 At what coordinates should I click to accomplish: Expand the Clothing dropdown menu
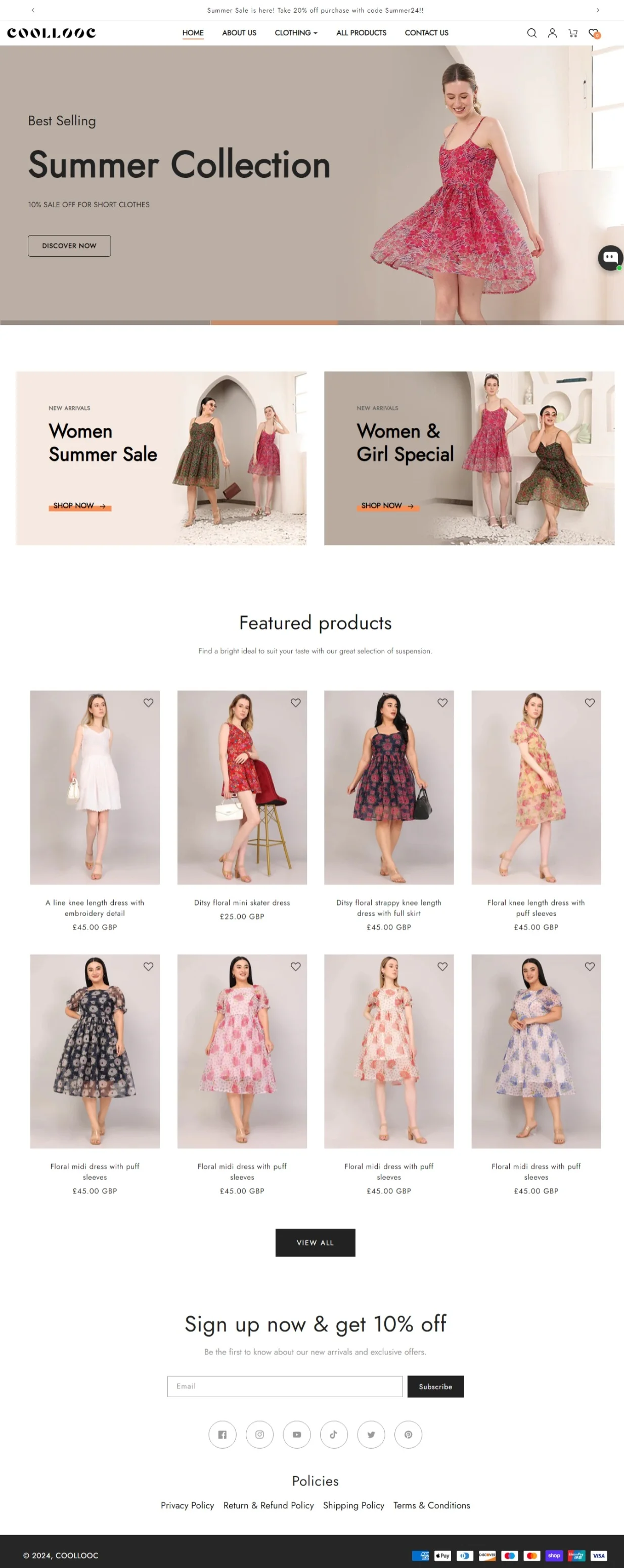point(296,33)
